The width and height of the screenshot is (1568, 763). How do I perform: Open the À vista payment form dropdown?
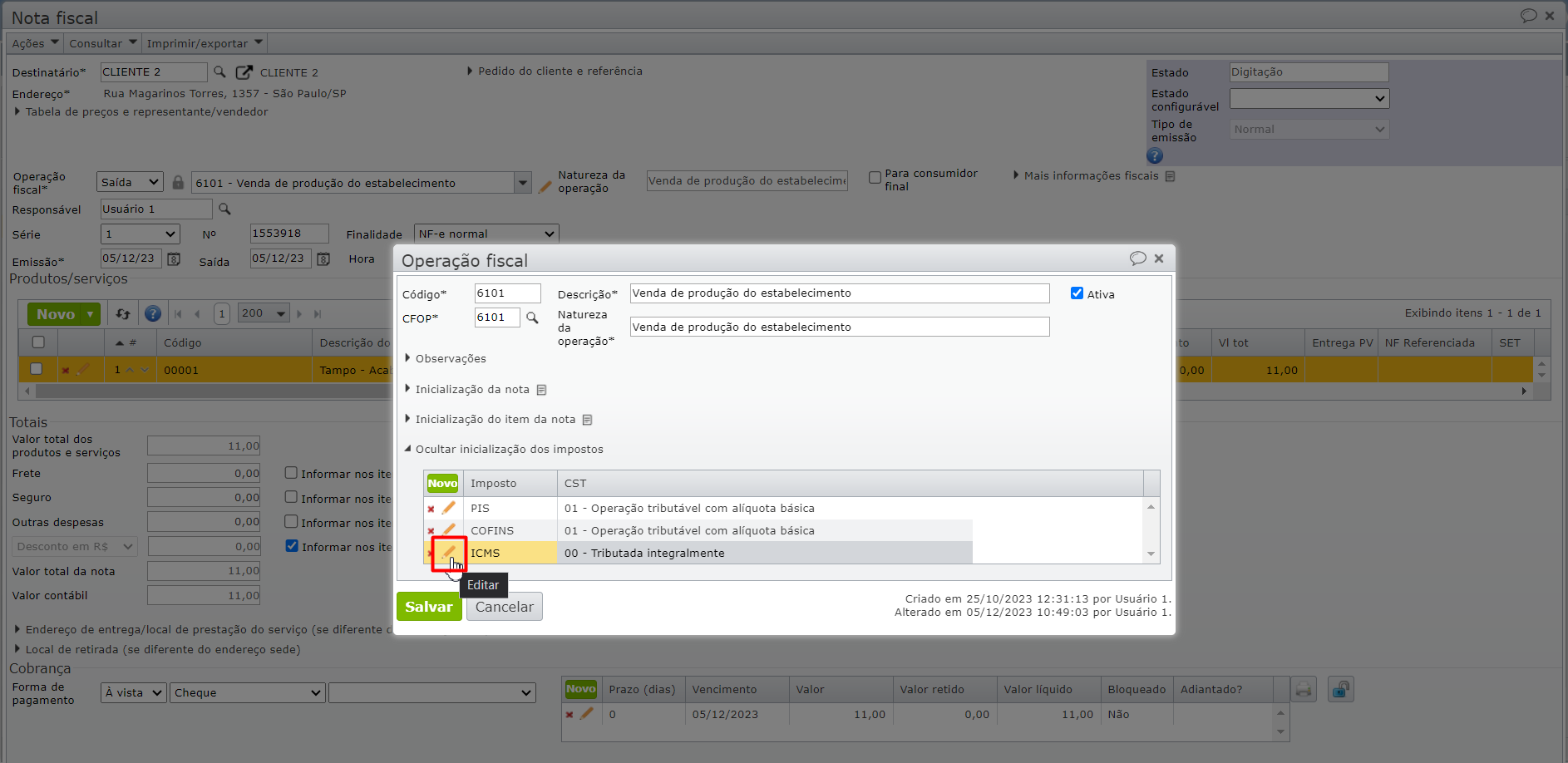(134, 693)
